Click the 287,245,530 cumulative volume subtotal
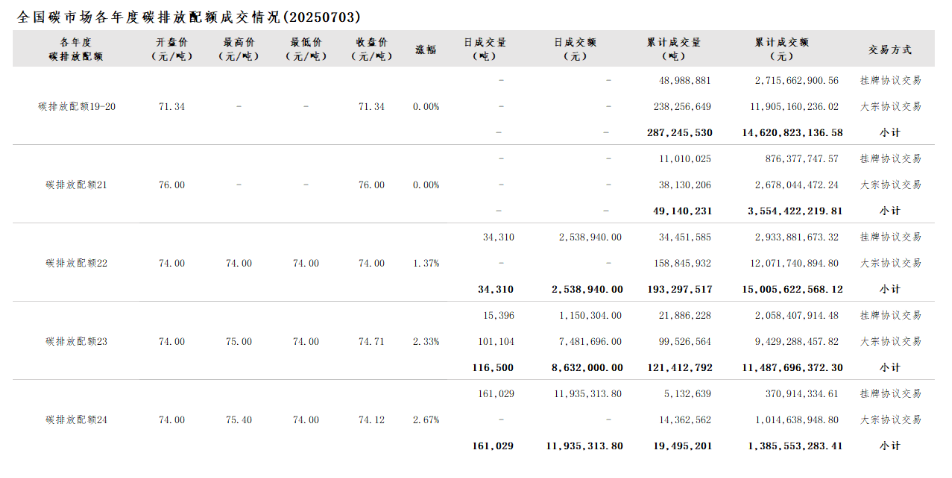 [679, 132]
